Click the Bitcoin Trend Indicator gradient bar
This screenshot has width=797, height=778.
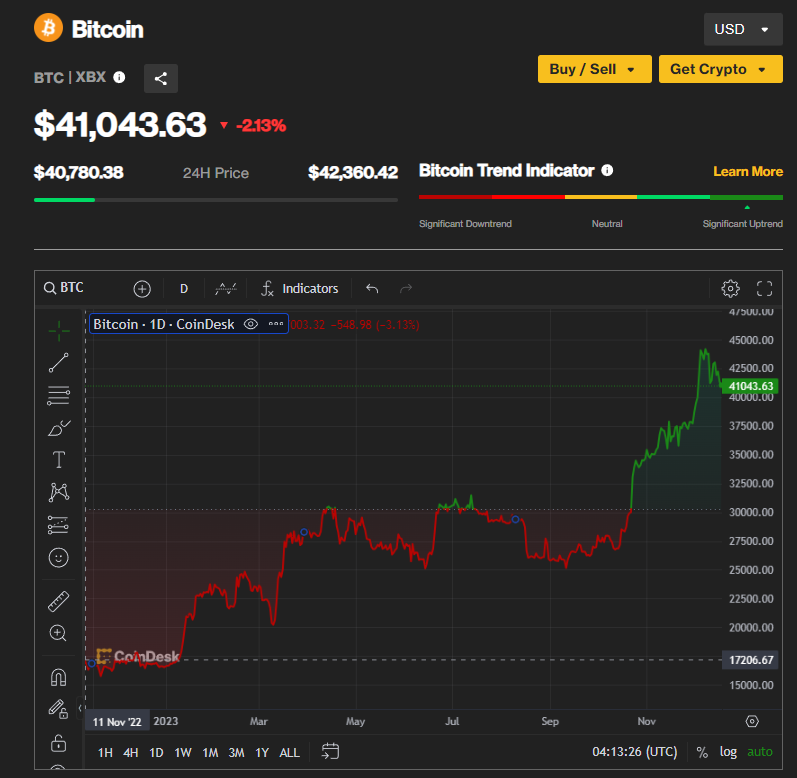(600, 197)
